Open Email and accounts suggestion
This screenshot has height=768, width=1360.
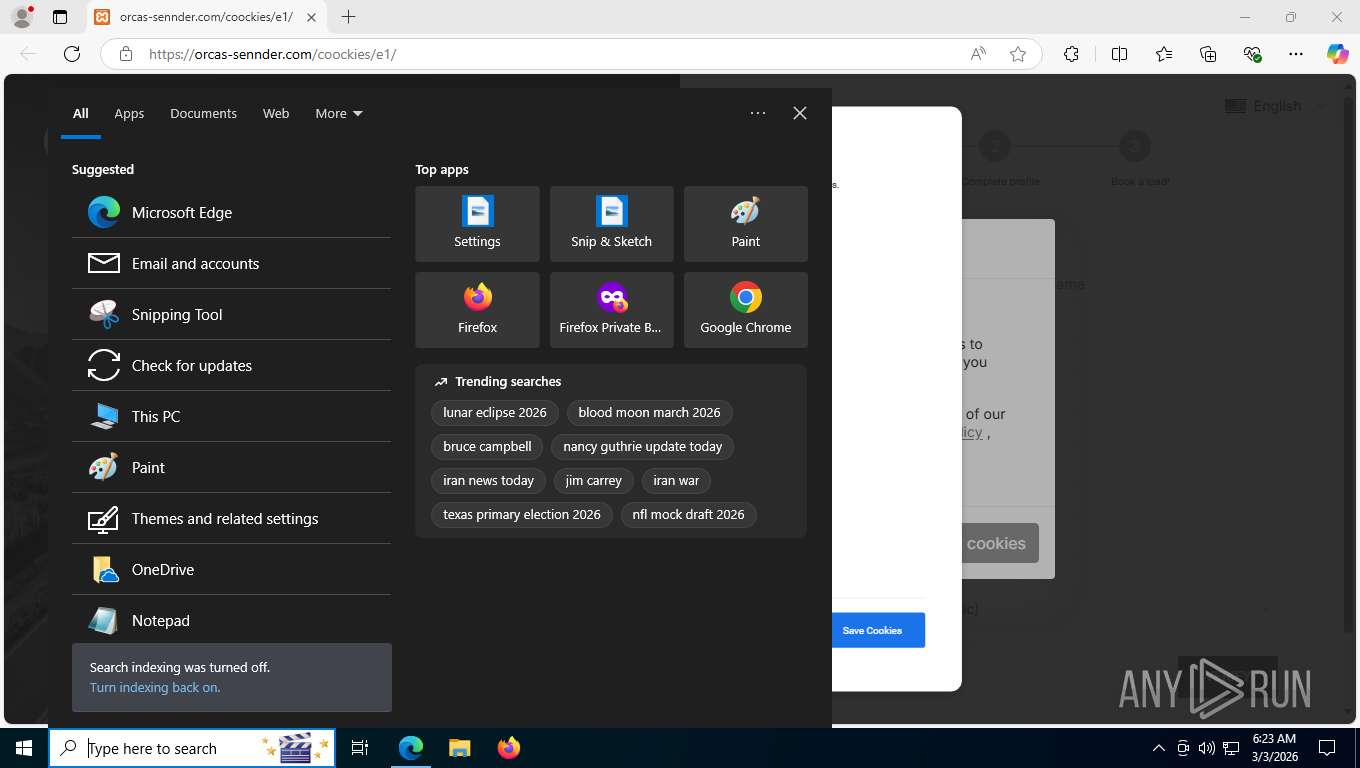point(231,263)
